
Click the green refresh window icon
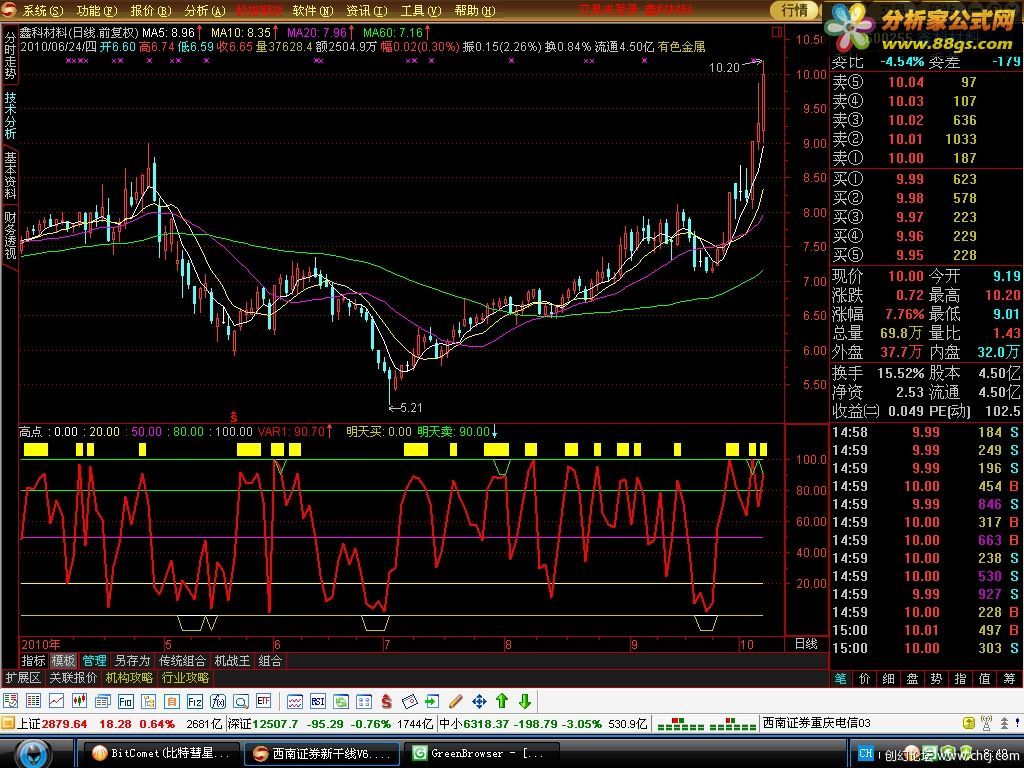341,701
